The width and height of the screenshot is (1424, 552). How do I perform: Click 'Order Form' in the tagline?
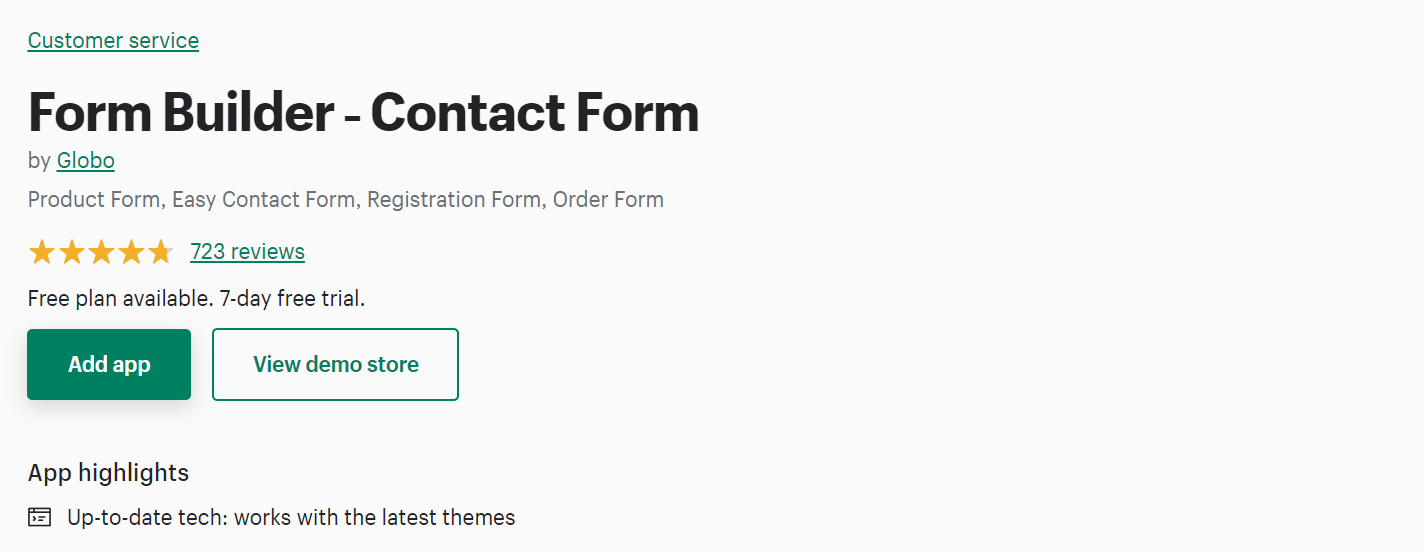click(608, 199)
